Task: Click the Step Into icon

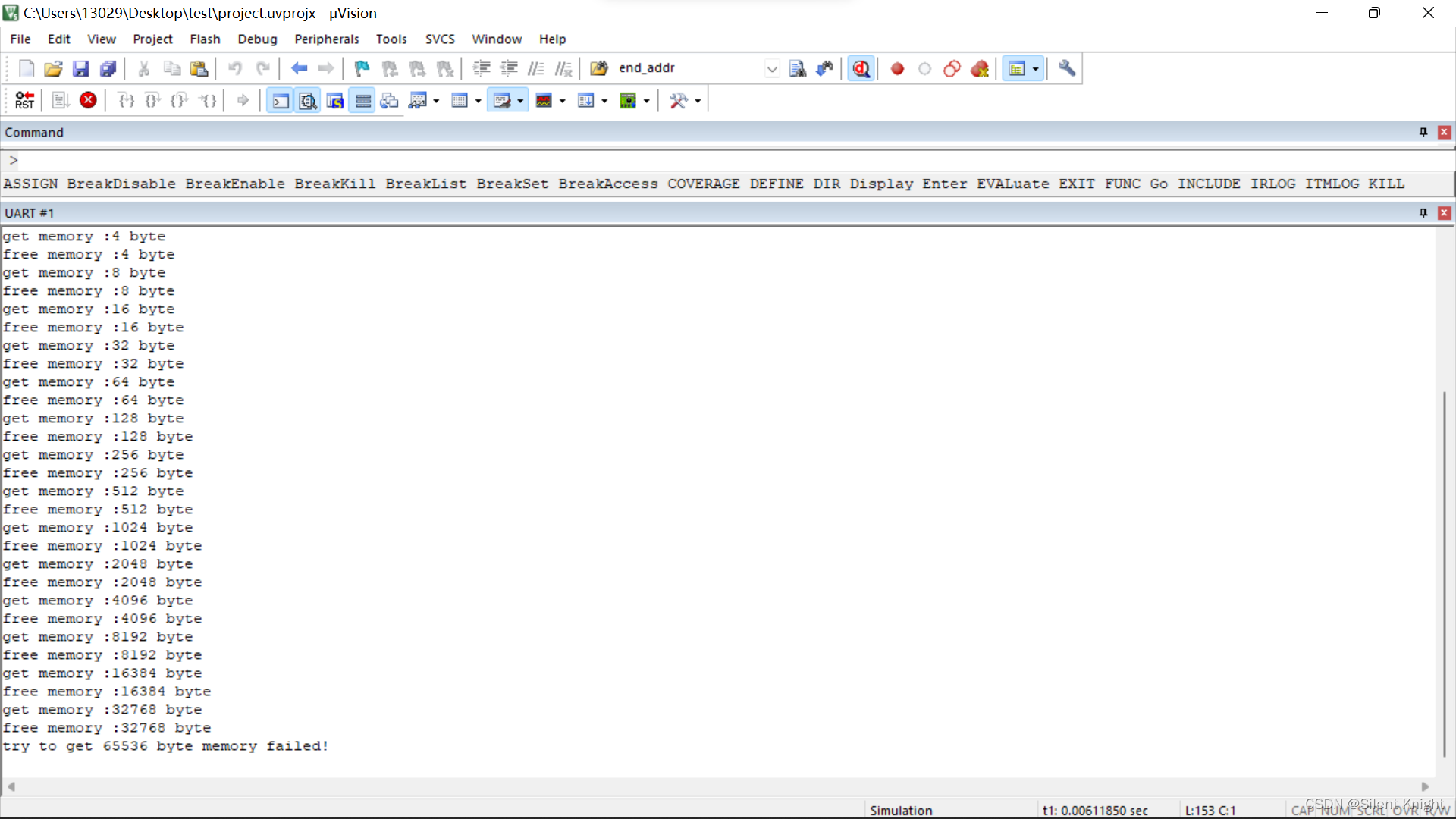Action: click(126, 100)
